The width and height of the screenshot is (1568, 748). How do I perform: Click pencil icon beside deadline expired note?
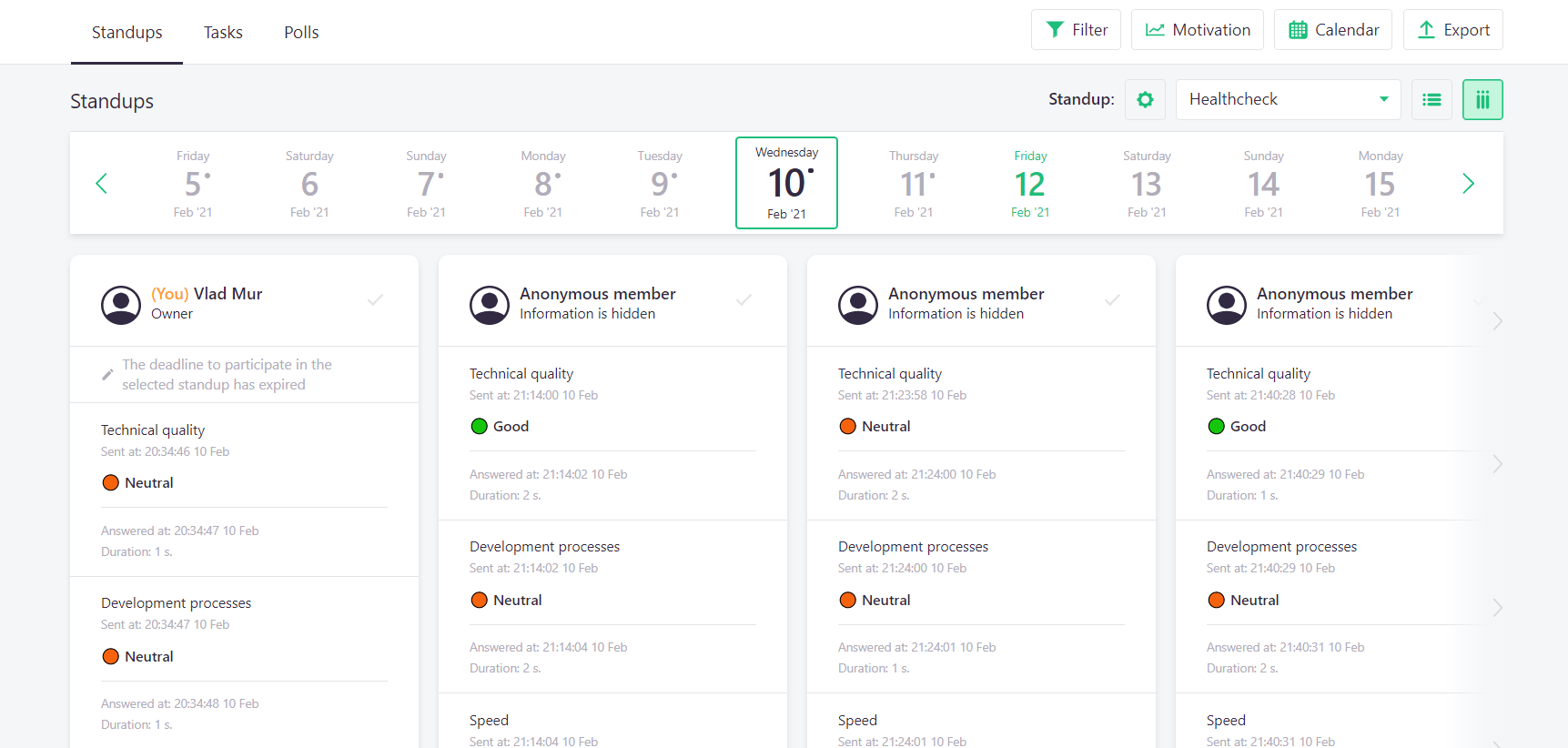click(107, 374)
